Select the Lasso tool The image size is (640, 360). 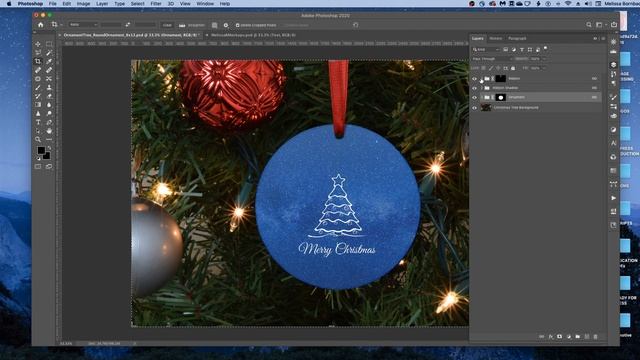pos(38,53)
